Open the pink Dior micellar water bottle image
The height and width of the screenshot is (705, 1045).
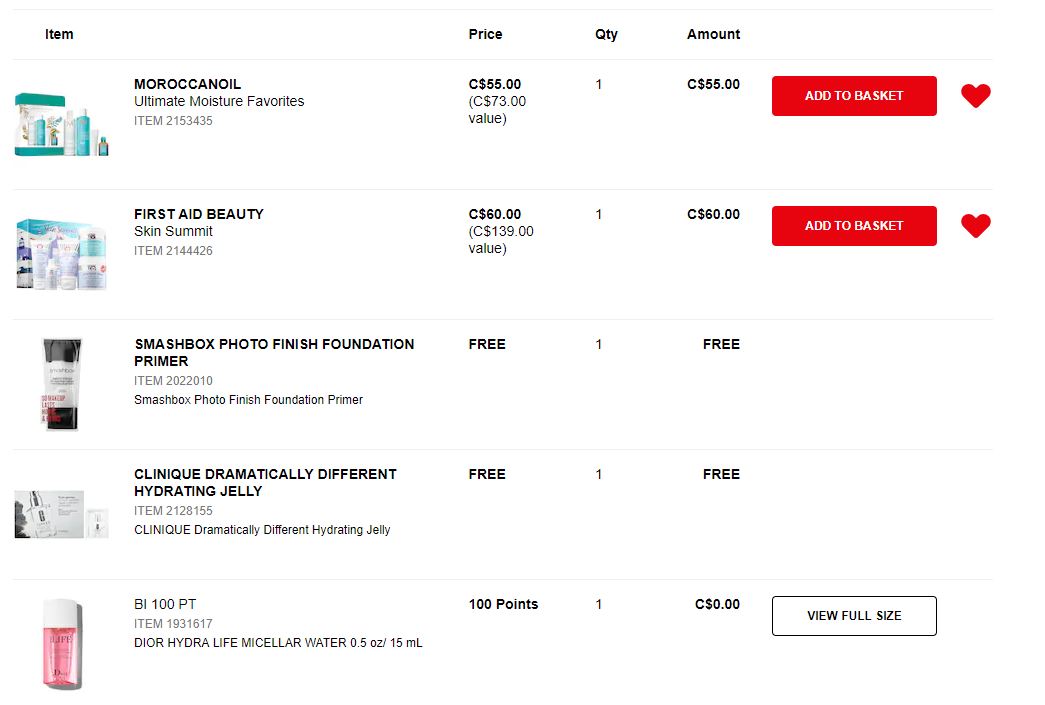pyautogui.click(x=62, y=644)
